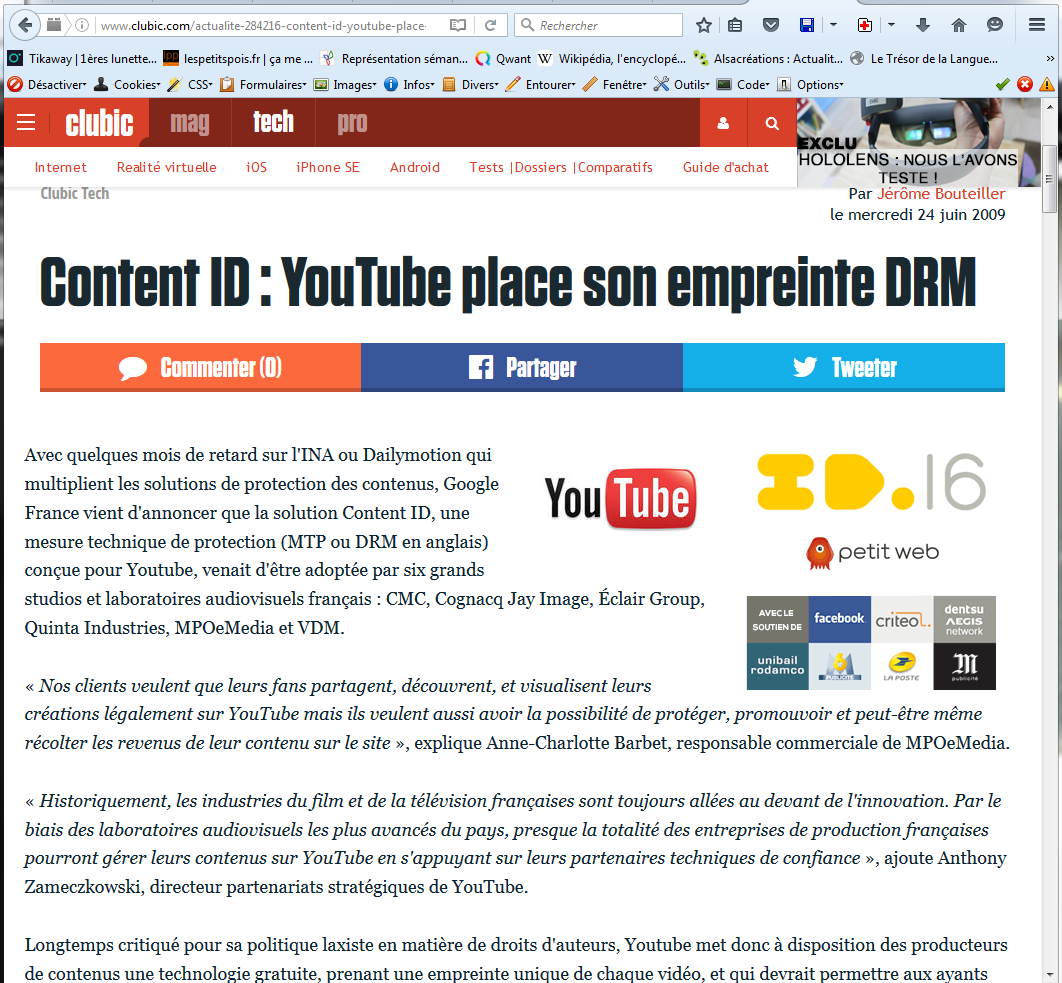The image size is (1062, 983).
Task: Open iPhone SE category
Action: tap(328, 167)
